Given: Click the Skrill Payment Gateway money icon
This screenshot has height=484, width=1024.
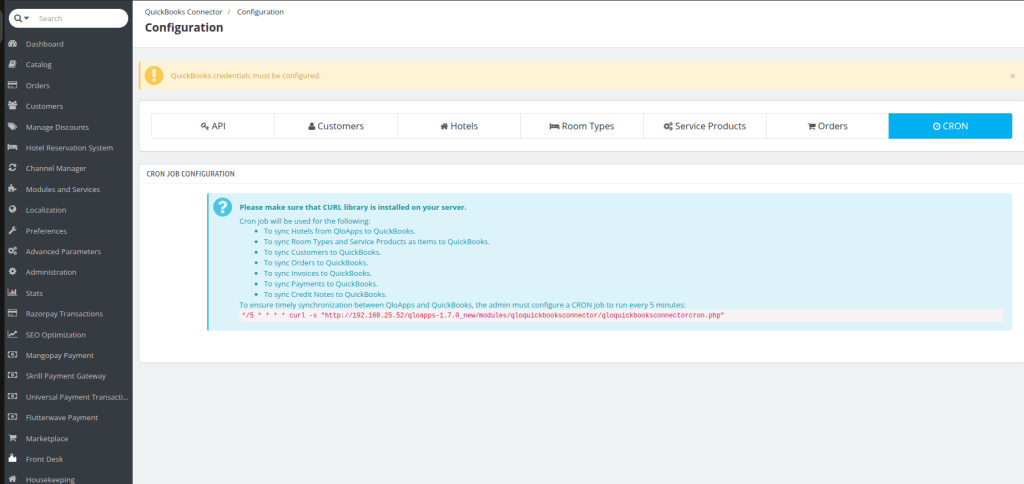Looking at the screenshot, I should [12, 376].
